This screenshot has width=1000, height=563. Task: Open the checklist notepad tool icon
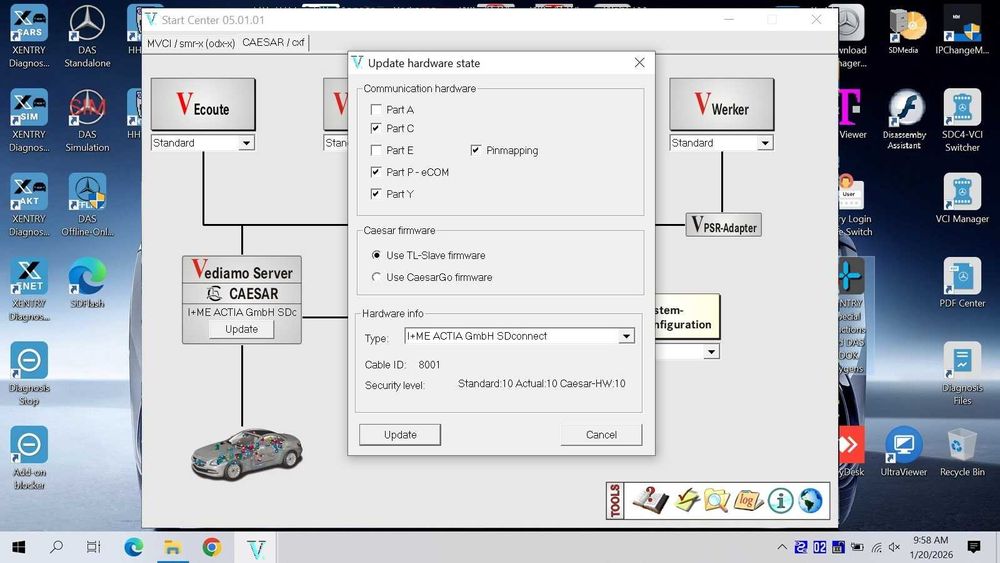click(687, 501)
